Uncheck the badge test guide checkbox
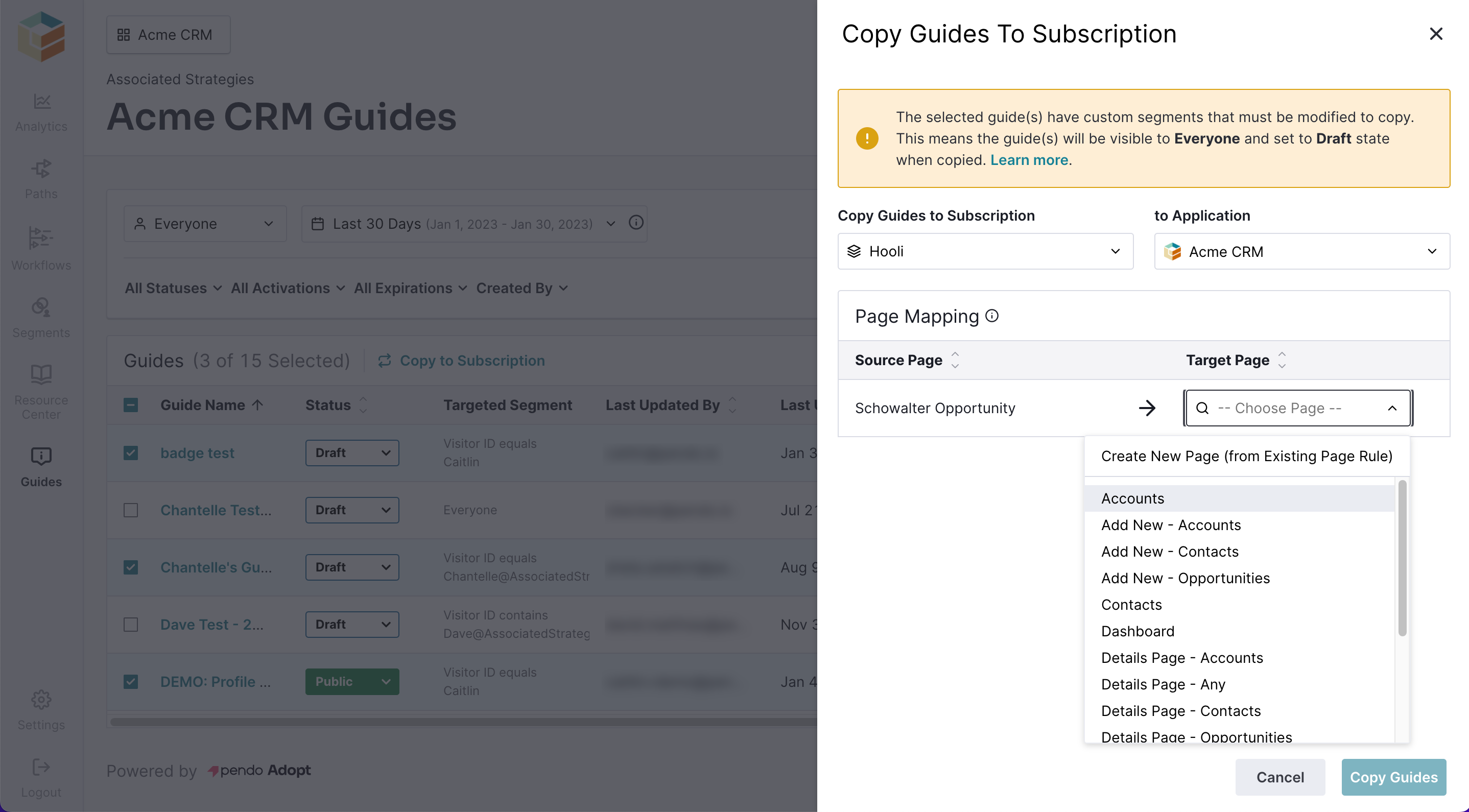Viewport: 1469px width, 812px height. pyautogui.click(x=131, y=453)
